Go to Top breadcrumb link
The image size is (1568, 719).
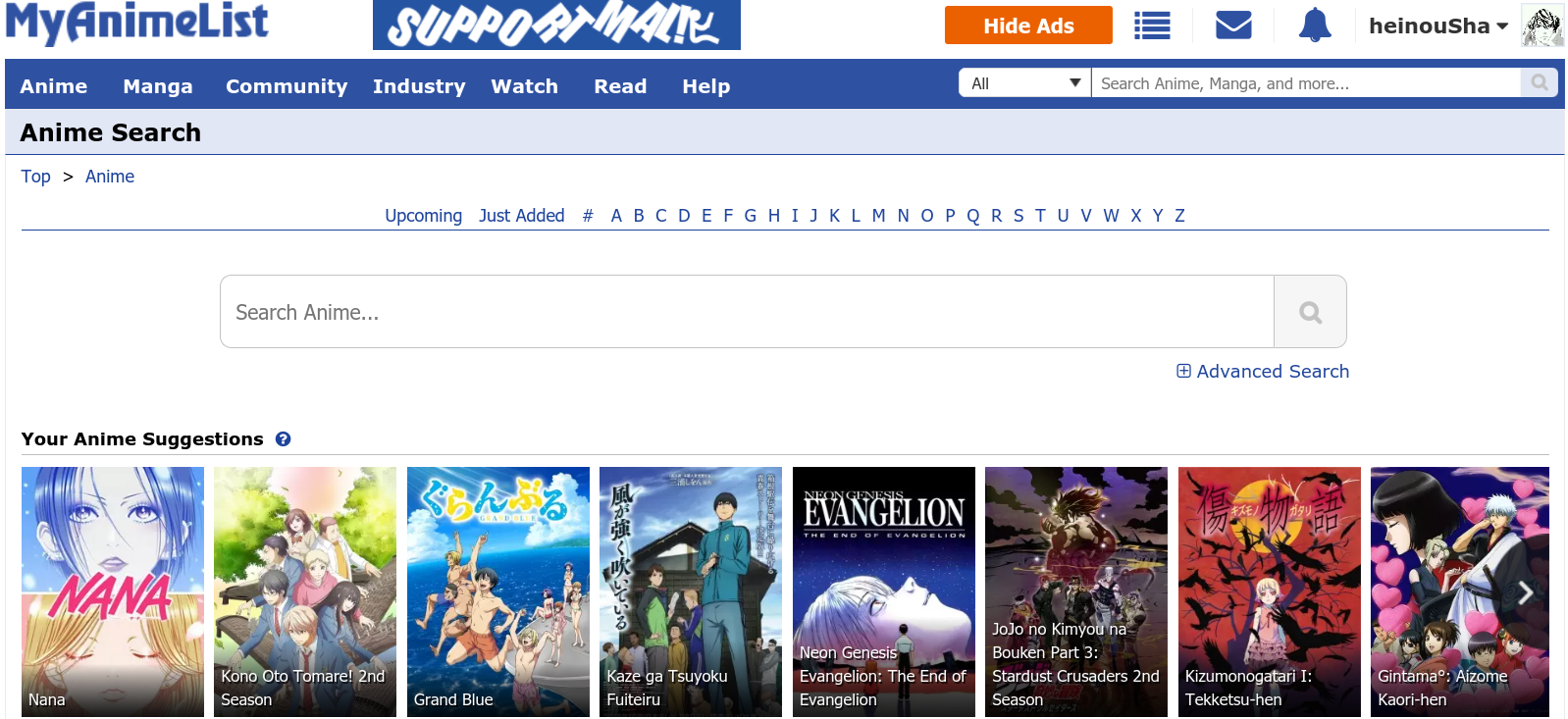pos(36,177)
